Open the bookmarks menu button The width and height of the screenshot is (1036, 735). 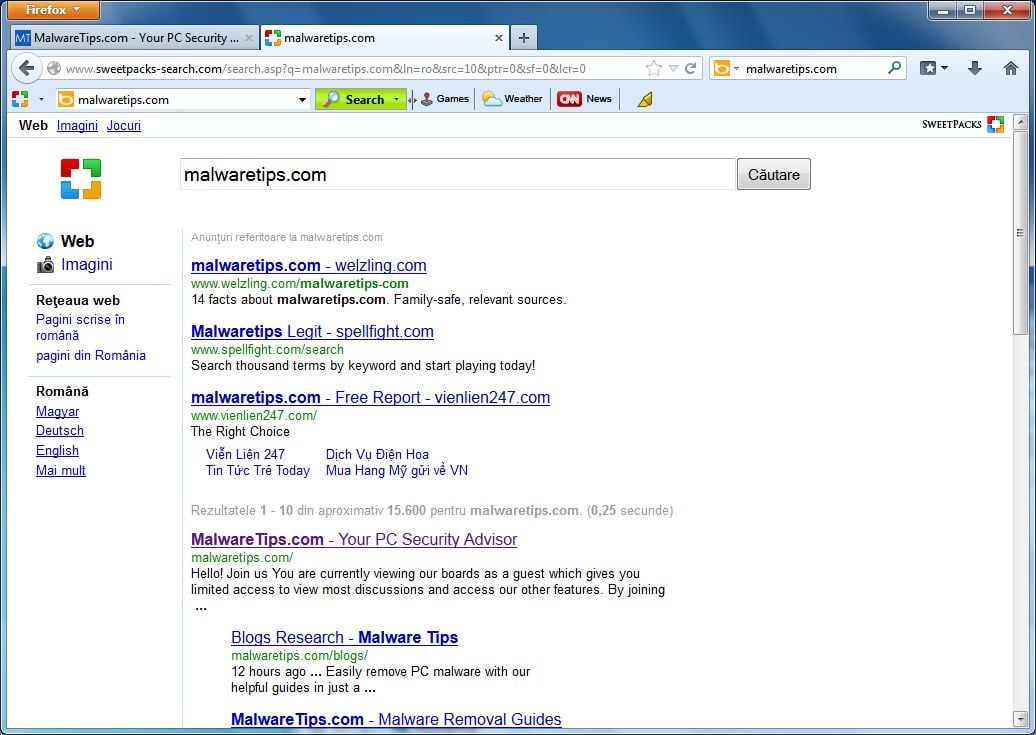tap(934, 68)
